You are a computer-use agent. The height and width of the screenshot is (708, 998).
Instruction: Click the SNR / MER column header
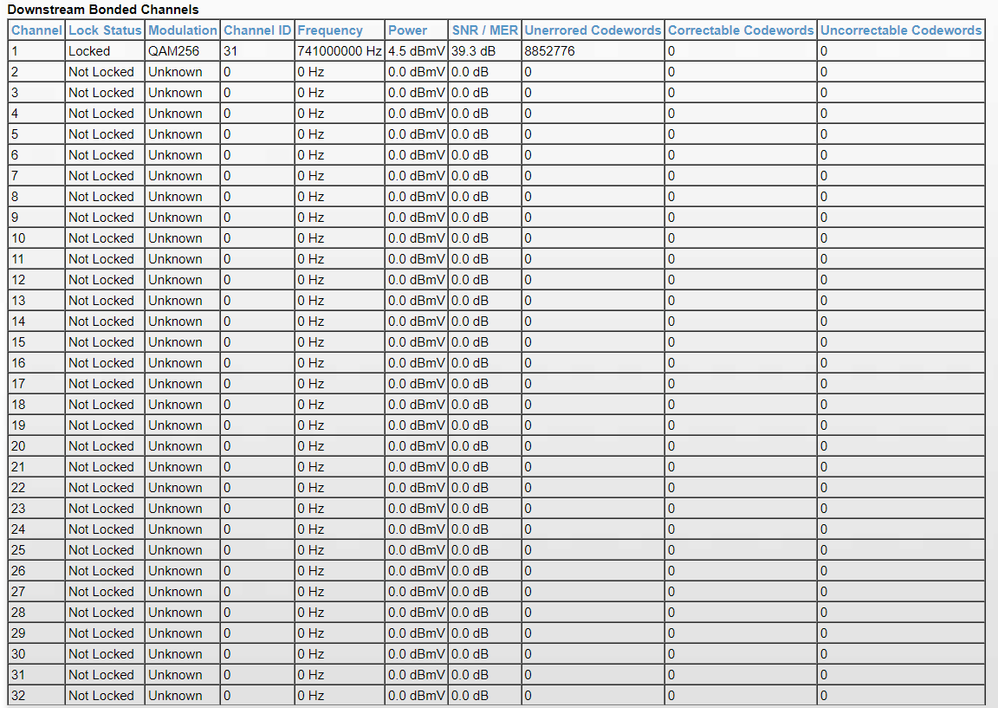(484, 30)
